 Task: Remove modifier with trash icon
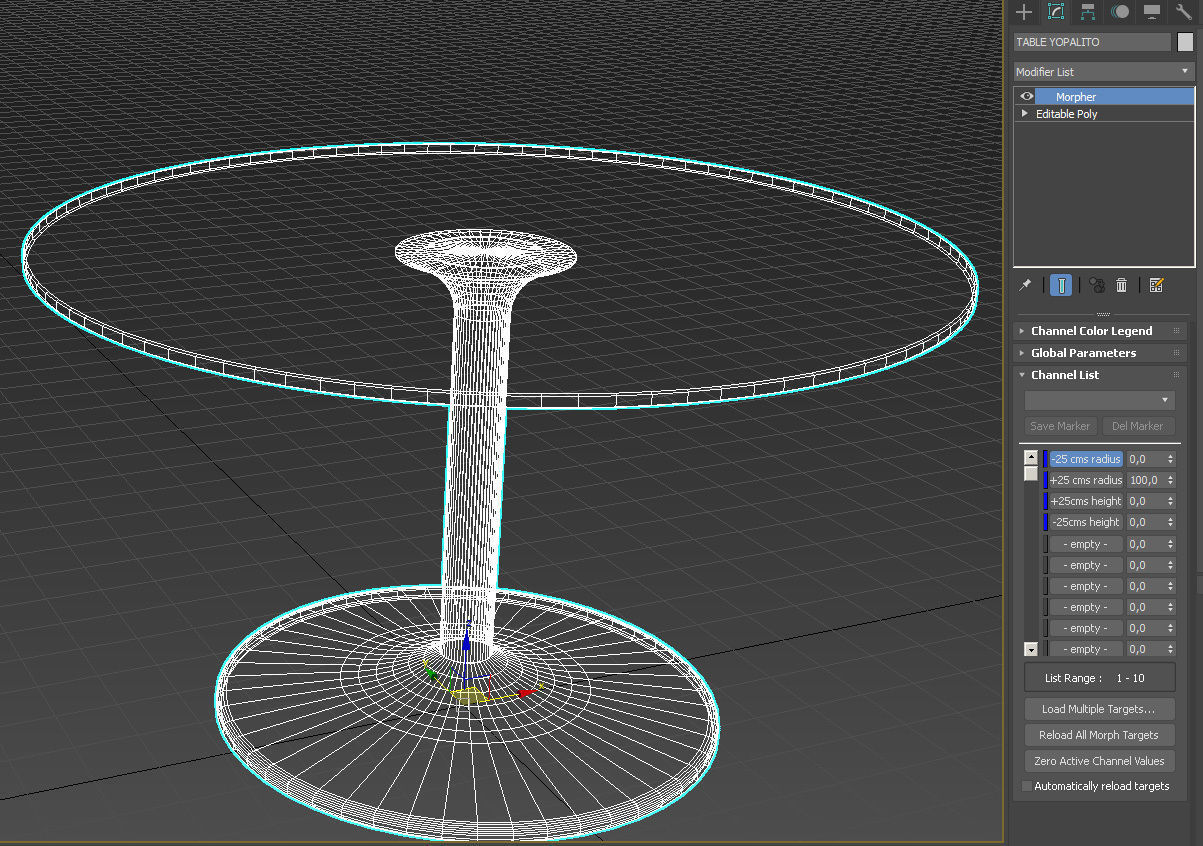coord(1121,285)
